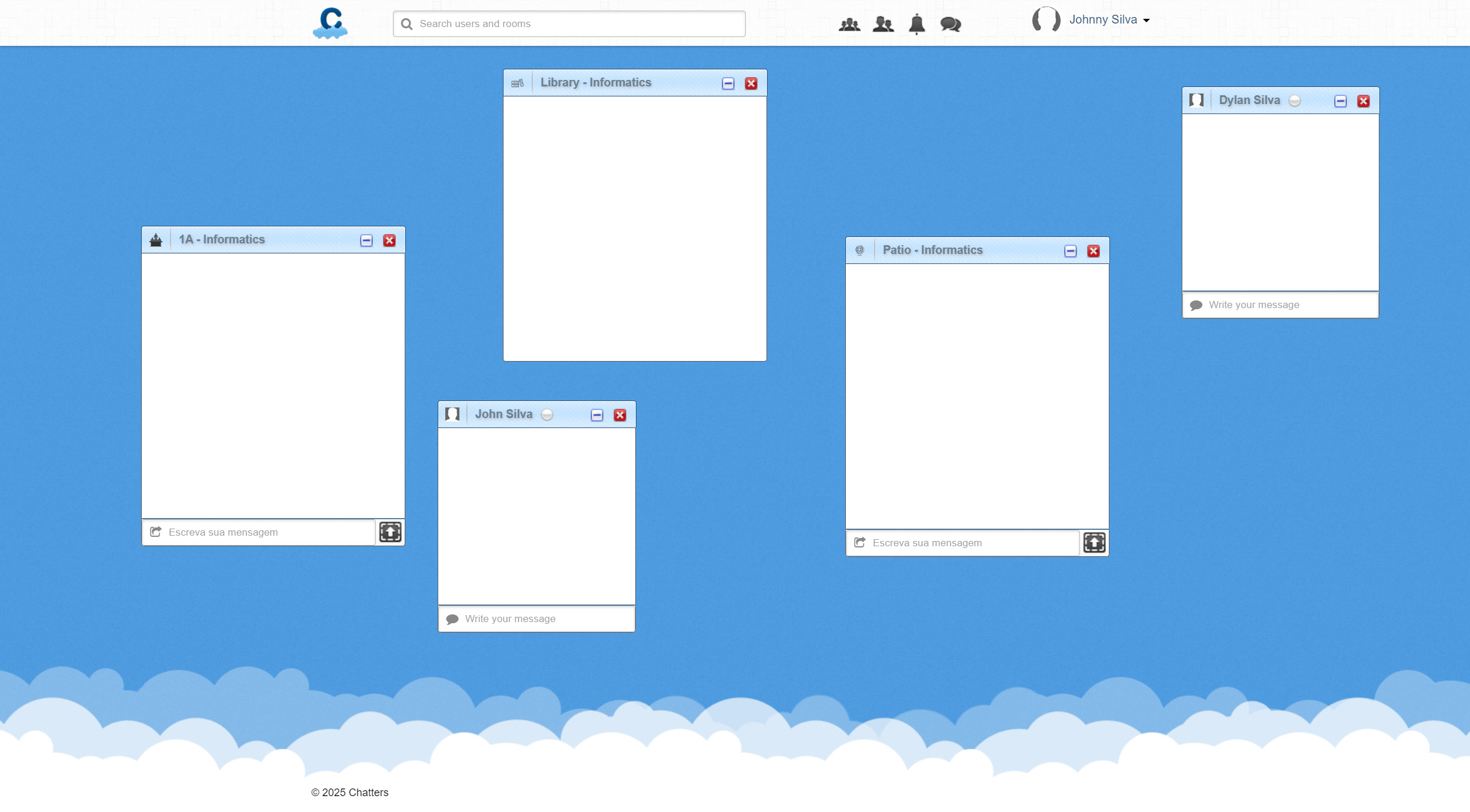Collapse the Patio - Informatics window
Image resolution: width=1470 pixels, height=812 pixels.
(x=1070, y=251)
